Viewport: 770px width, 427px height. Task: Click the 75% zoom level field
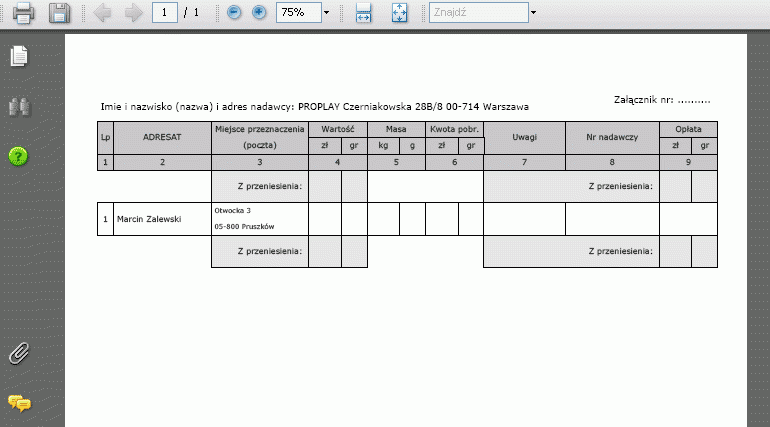pyautogui.click(x=299, y=12)
